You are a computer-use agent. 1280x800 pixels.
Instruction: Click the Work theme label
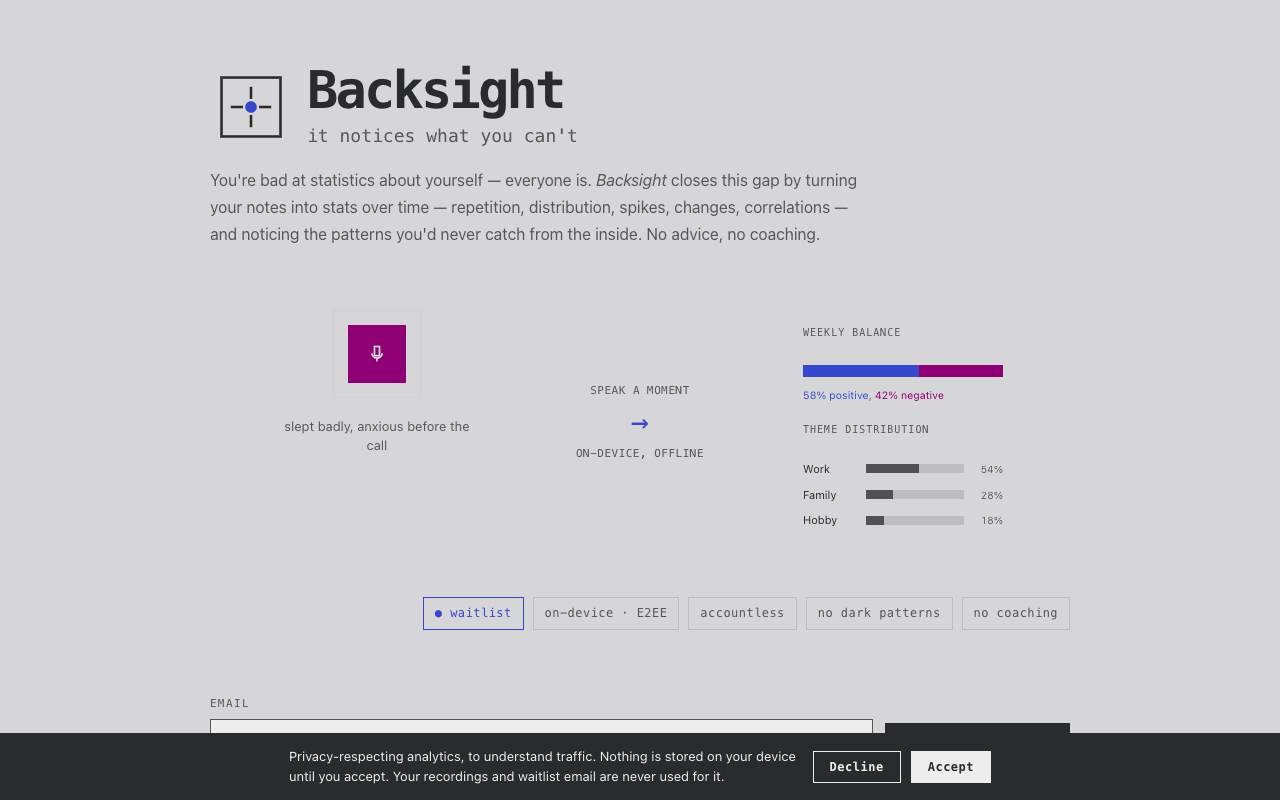point(816,469)
